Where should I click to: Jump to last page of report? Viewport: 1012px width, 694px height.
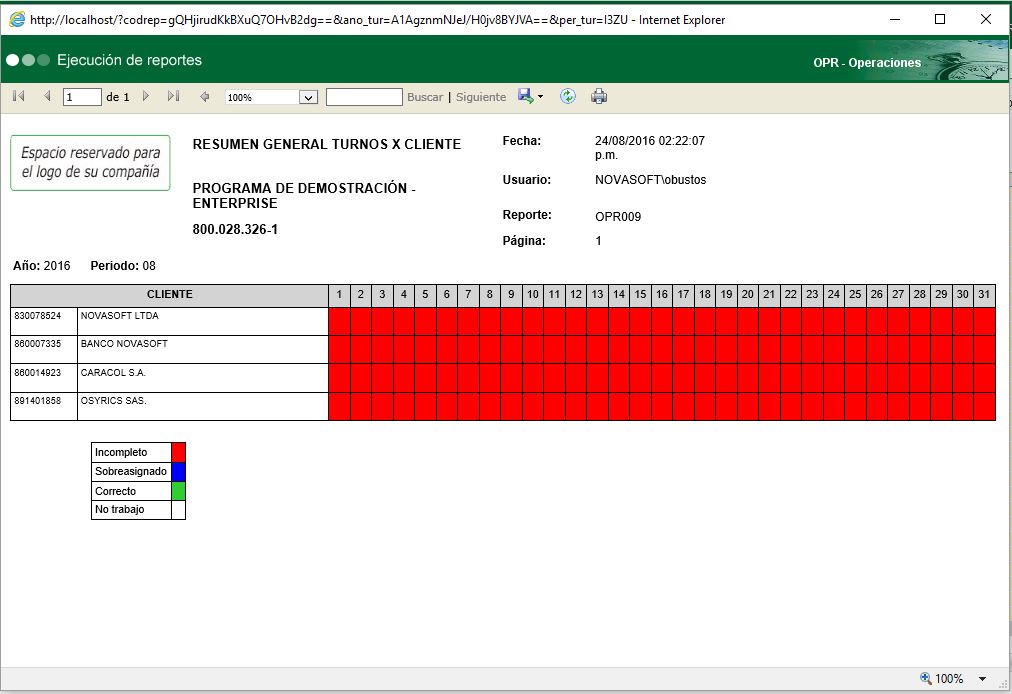click(x=173, y=97)
